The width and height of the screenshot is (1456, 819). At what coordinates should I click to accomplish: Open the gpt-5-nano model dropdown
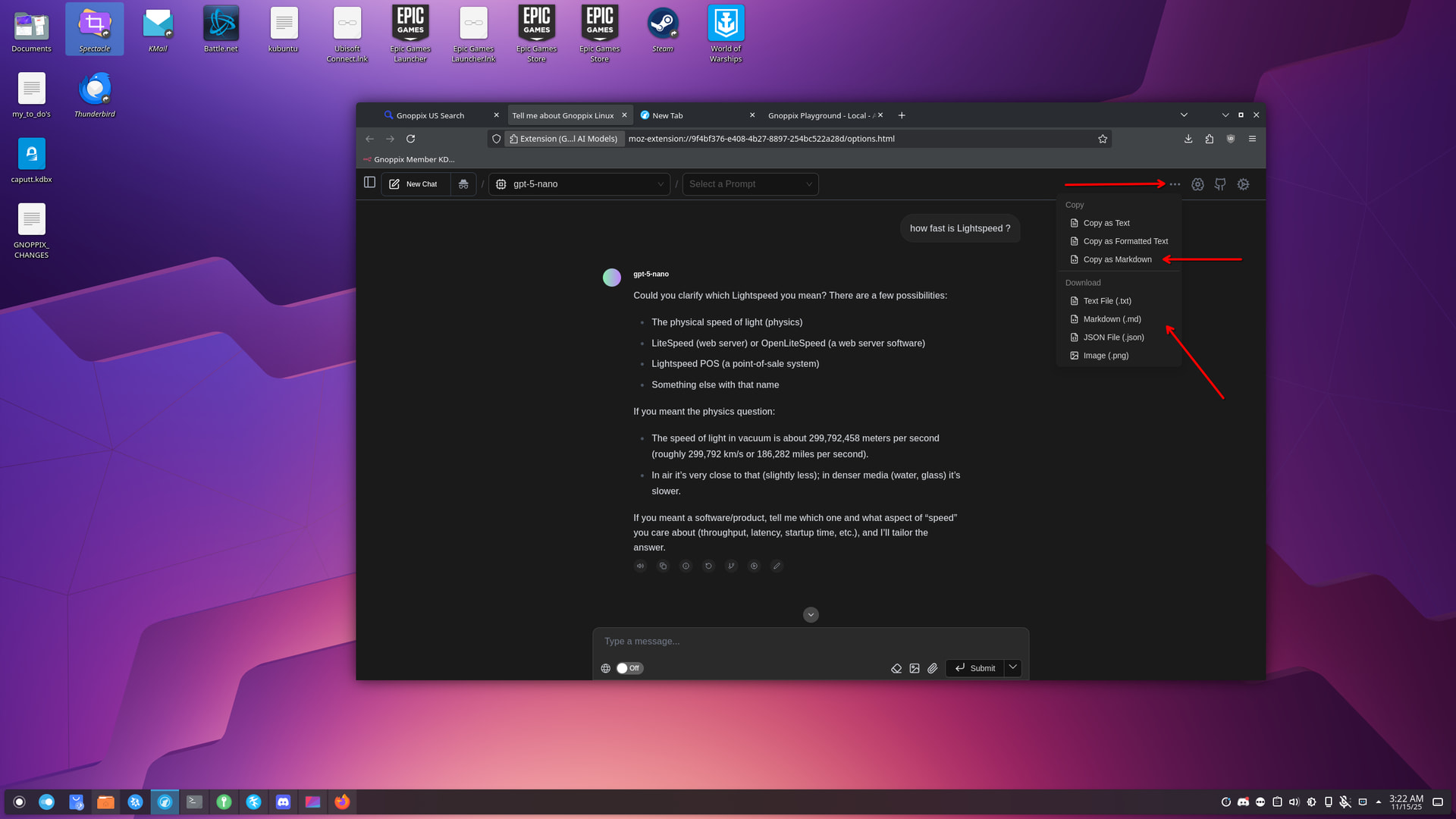tap(579, 184)
